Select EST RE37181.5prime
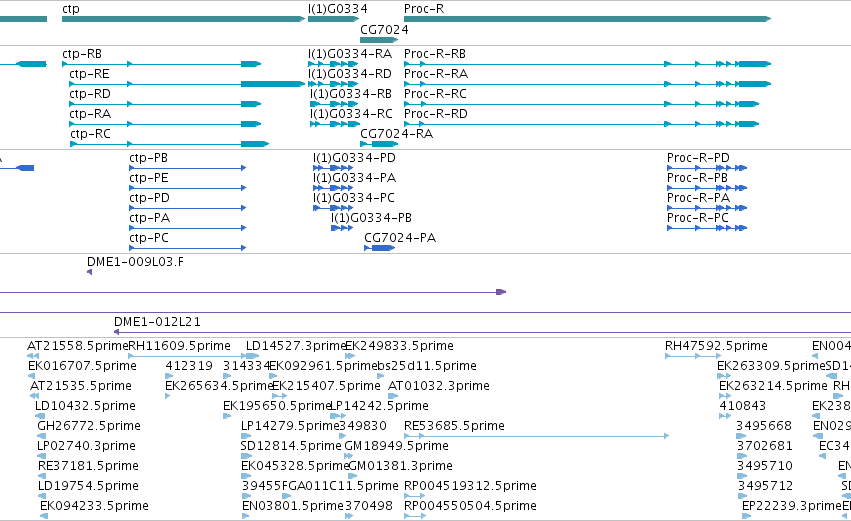851x521 pixels. 42,476
